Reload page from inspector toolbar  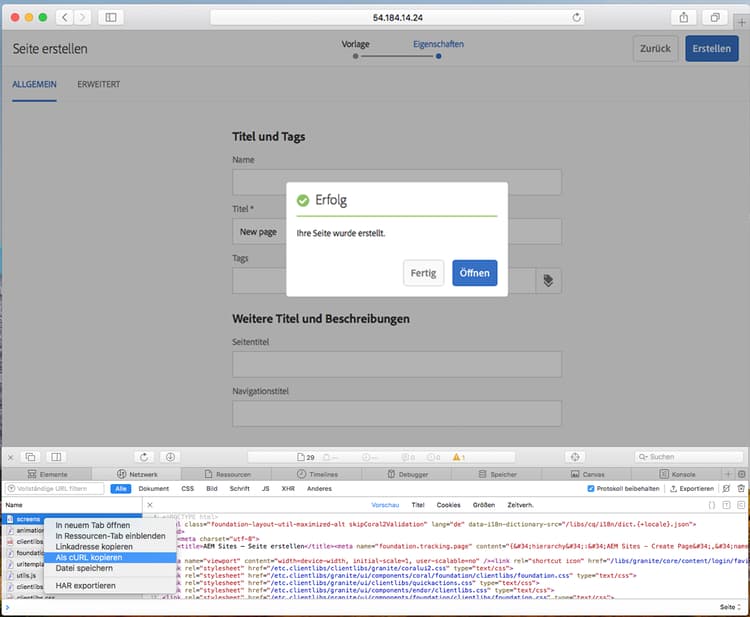(x=144, y=457)
